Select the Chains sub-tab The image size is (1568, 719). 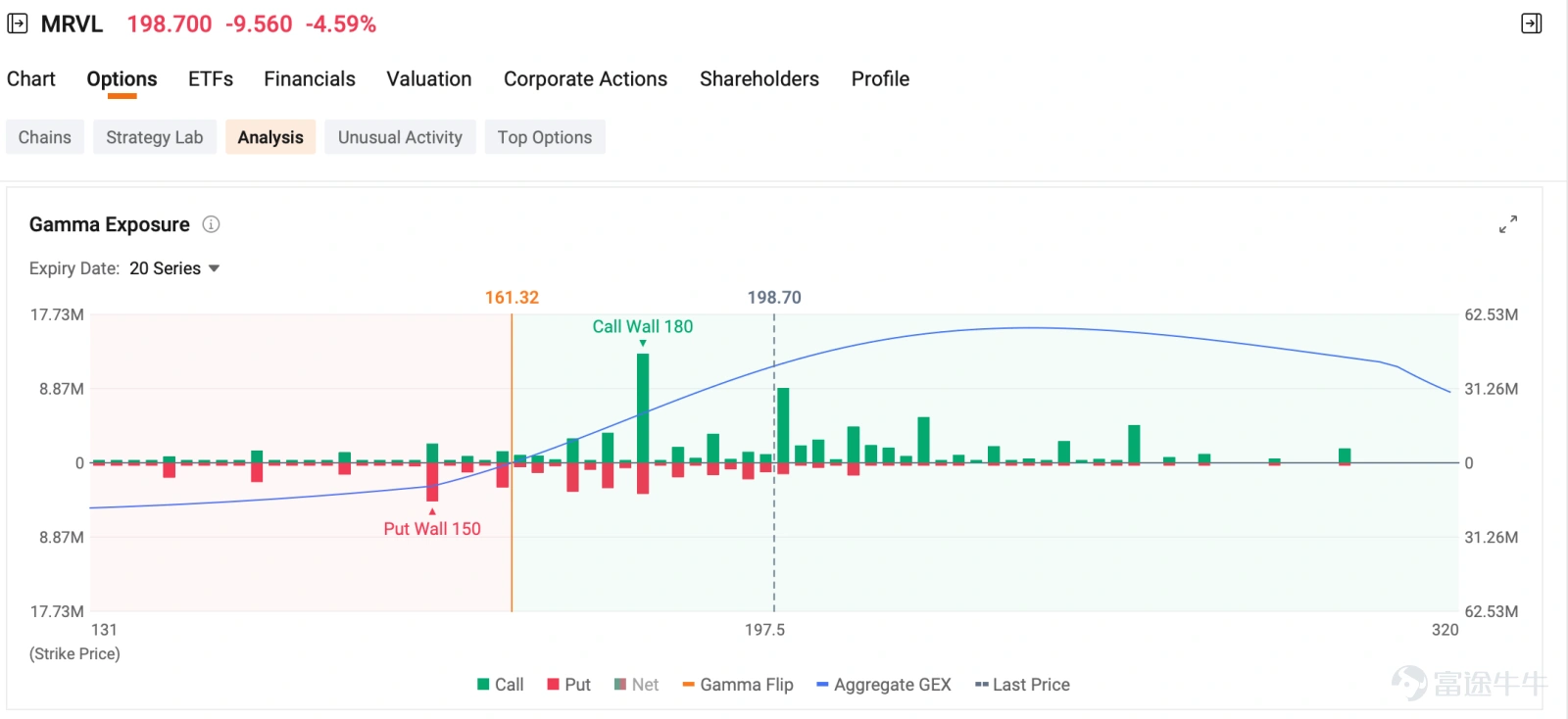[45, 137]
